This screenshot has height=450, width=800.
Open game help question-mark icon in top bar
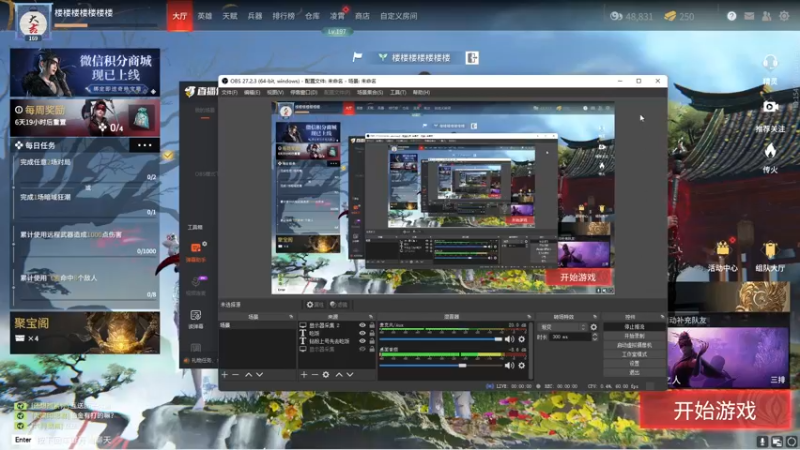(732, 16)
